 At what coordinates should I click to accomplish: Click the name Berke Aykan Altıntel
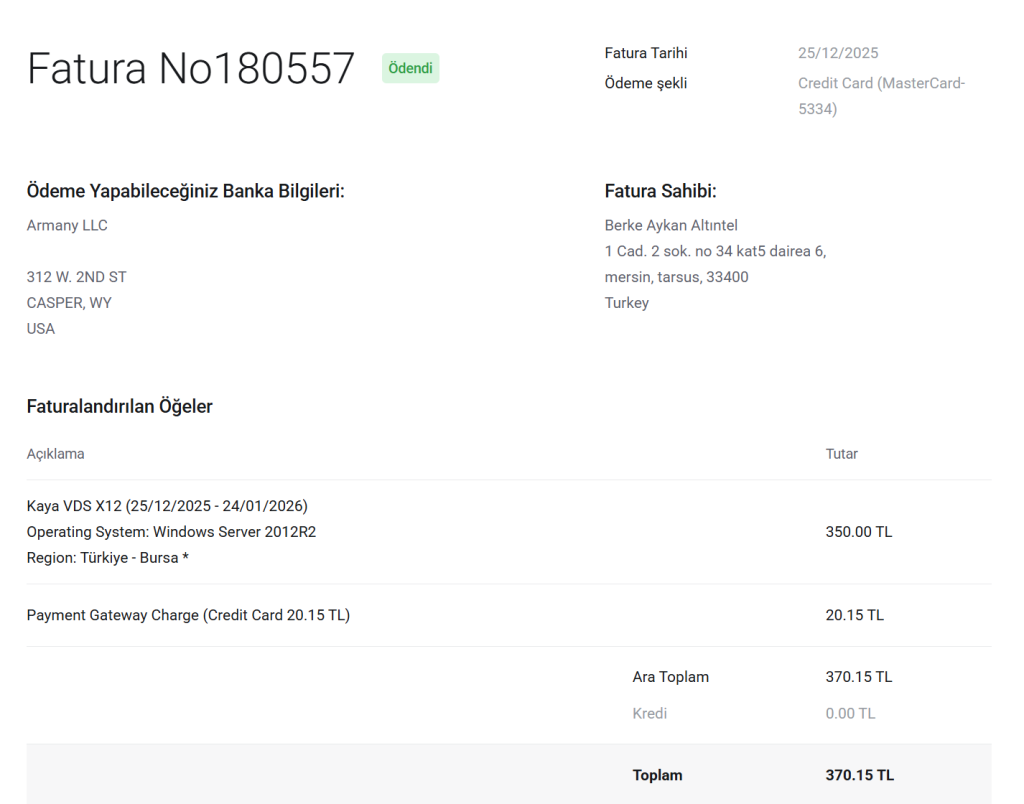(671, 225)
